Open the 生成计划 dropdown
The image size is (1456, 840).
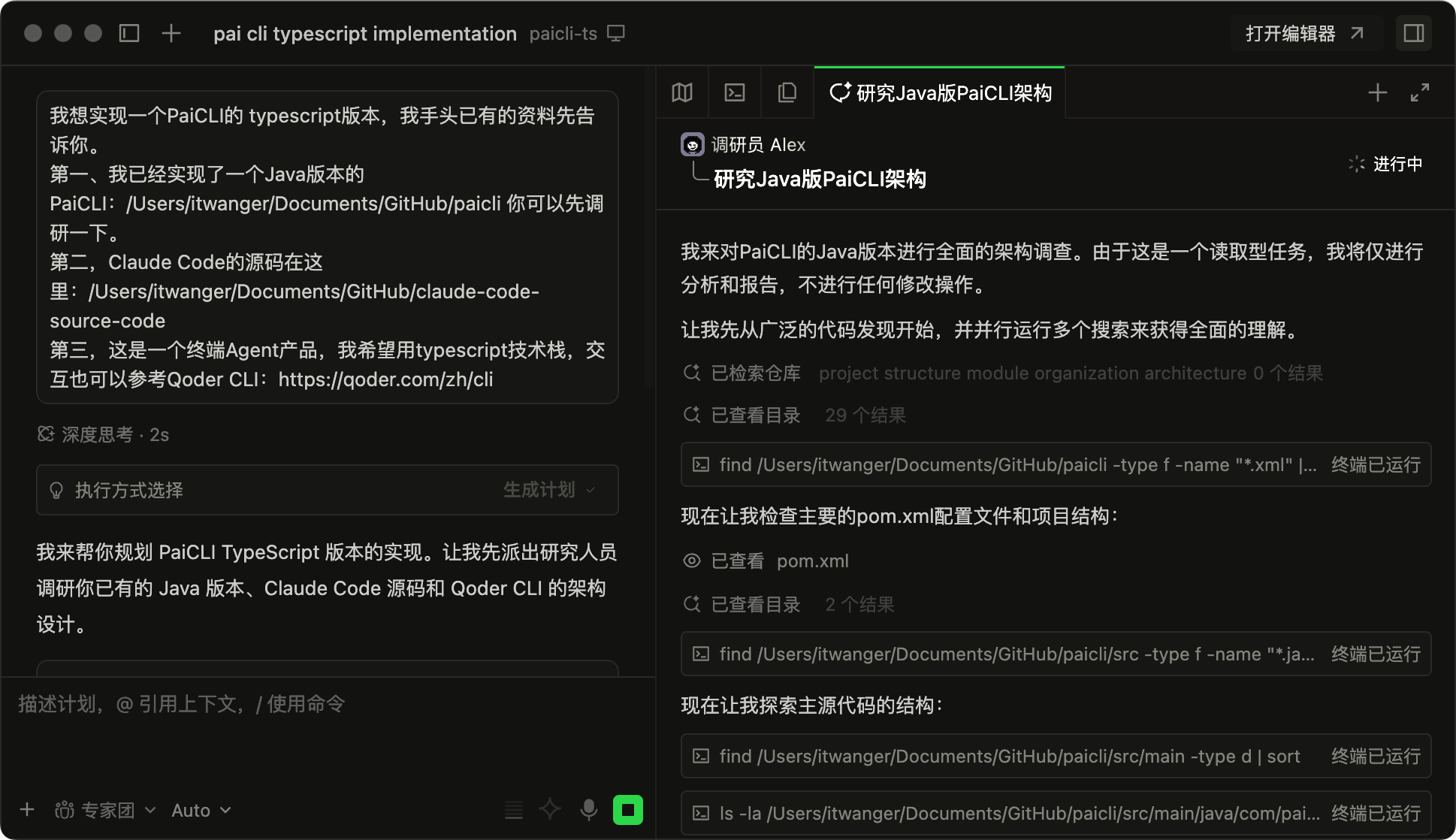click(x=549, y=490)
